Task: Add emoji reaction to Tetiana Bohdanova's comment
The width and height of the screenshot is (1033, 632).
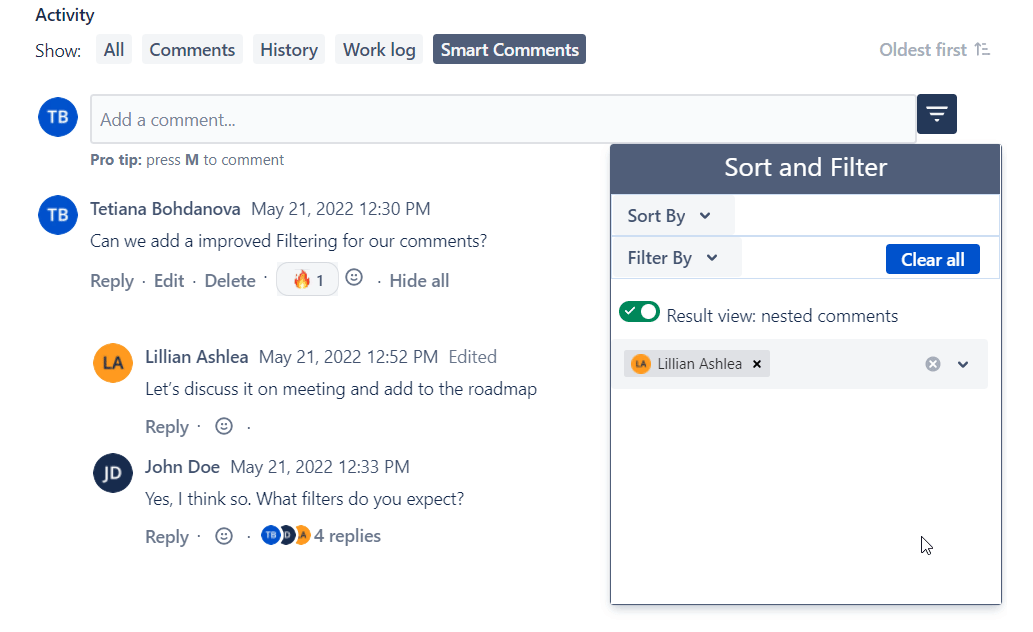Action: (x=354, y=278)
